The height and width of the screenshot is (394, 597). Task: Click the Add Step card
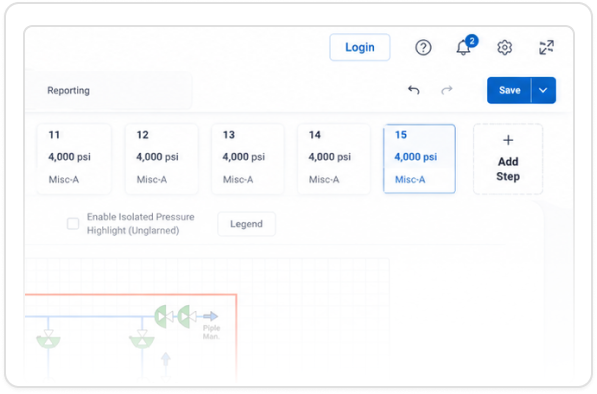[508, 159]
